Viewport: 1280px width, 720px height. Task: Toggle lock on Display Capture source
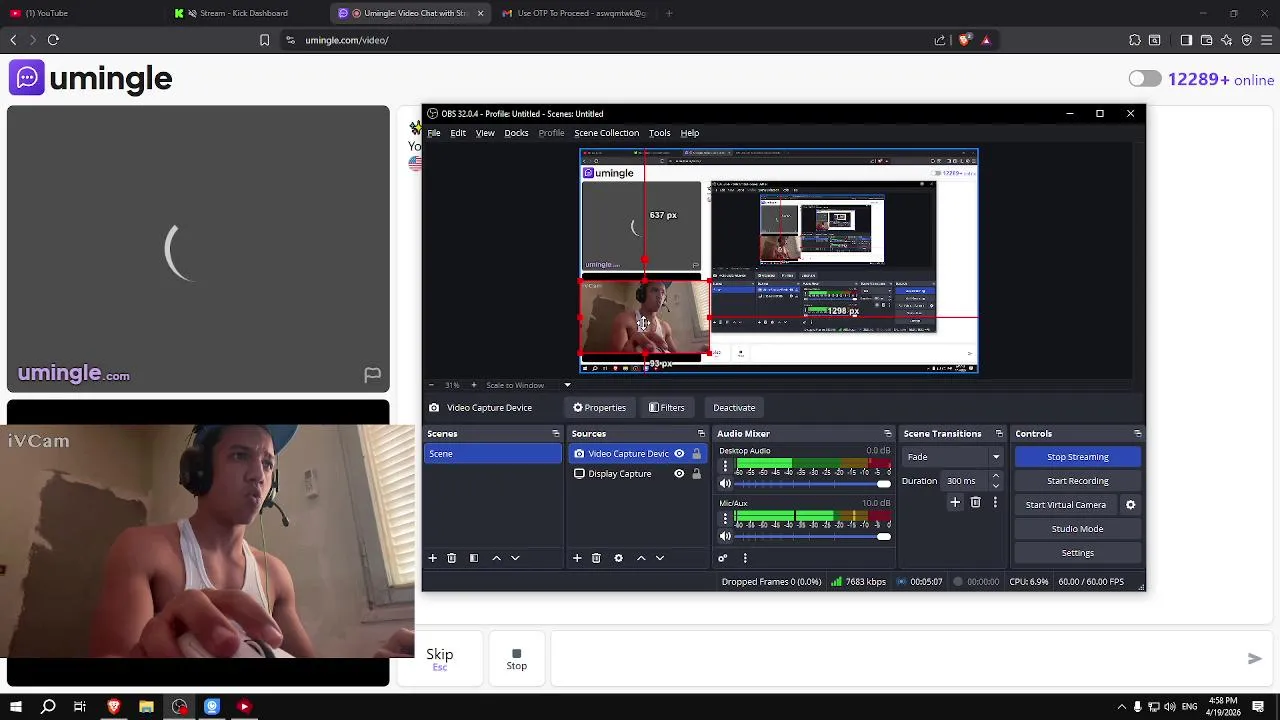click(x=696, y=474)
